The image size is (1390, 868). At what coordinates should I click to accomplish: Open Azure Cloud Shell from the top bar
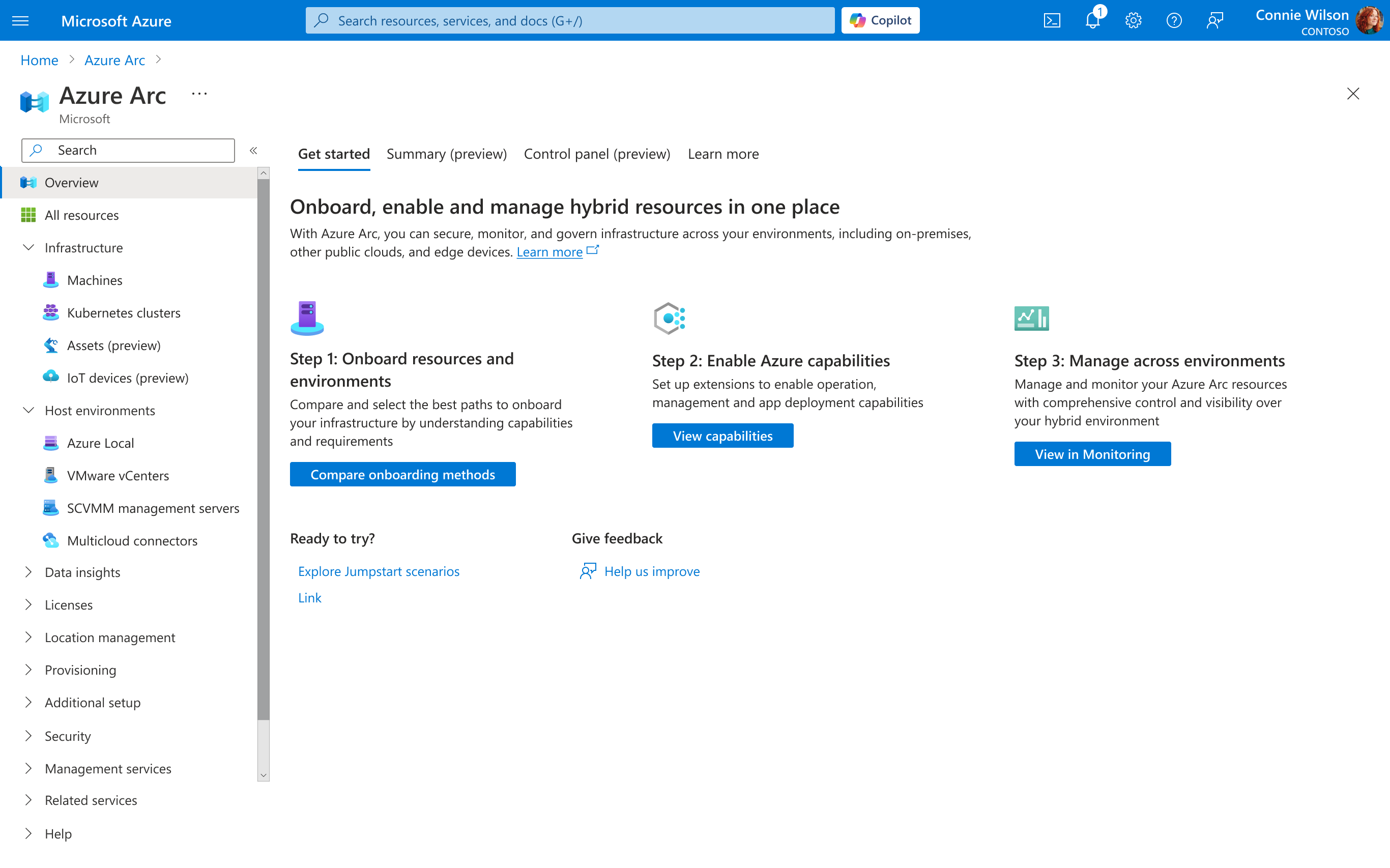click(1052, 20)
